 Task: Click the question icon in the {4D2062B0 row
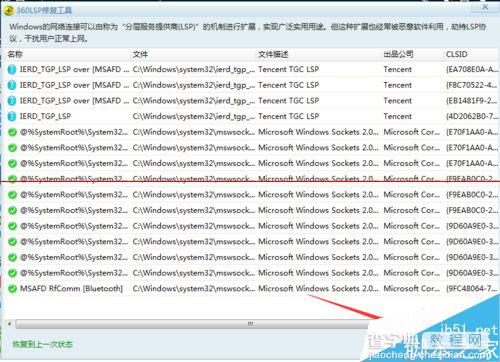point(12,116)
